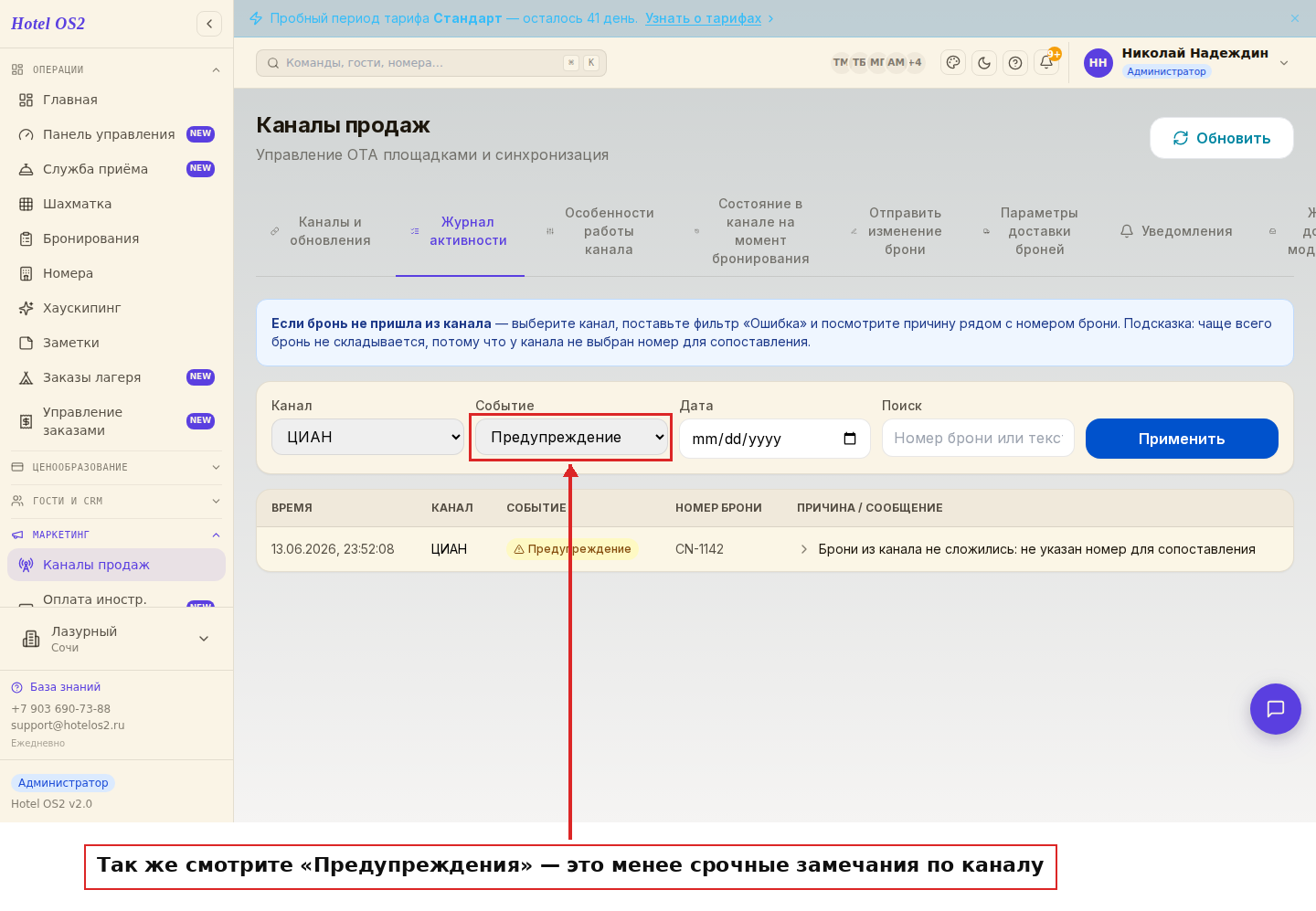Open the help question mark icon
Image resolution: width=1316 pixels, height=911 pixels.
click(1015, 63)
